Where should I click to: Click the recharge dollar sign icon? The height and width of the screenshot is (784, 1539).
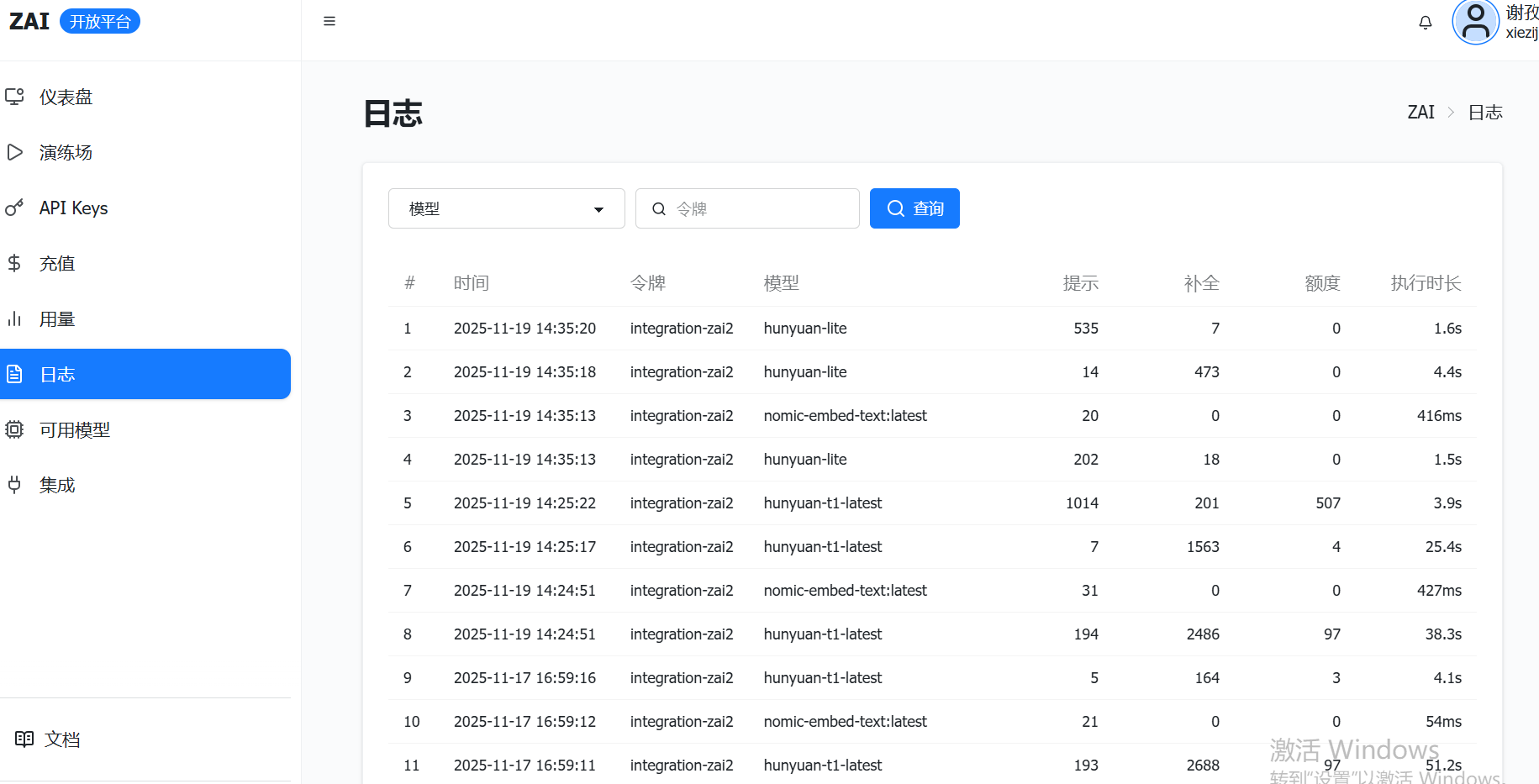click(x=14, y=263)
